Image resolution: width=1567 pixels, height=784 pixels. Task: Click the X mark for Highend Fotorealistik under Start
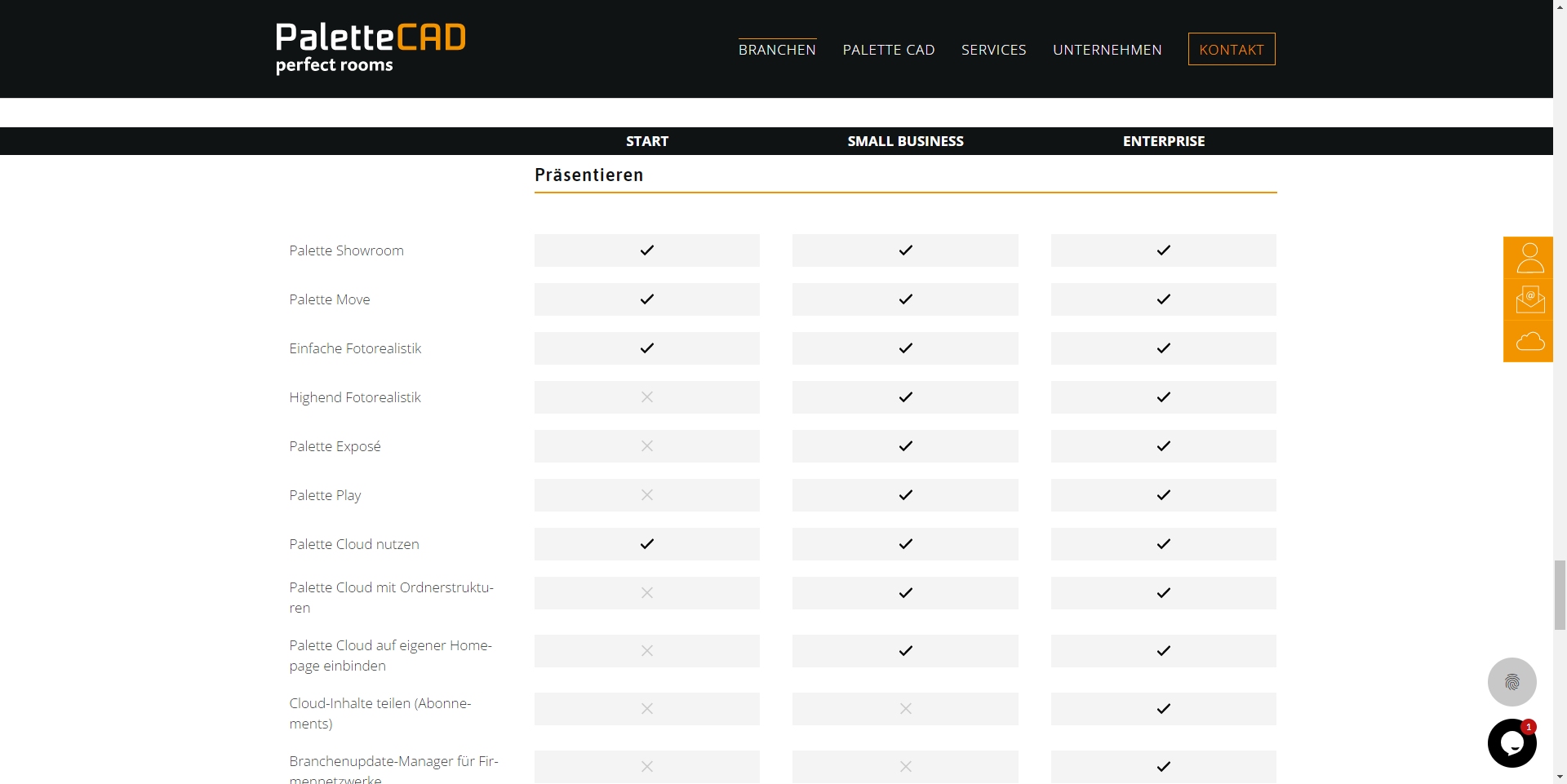[647, 397]
